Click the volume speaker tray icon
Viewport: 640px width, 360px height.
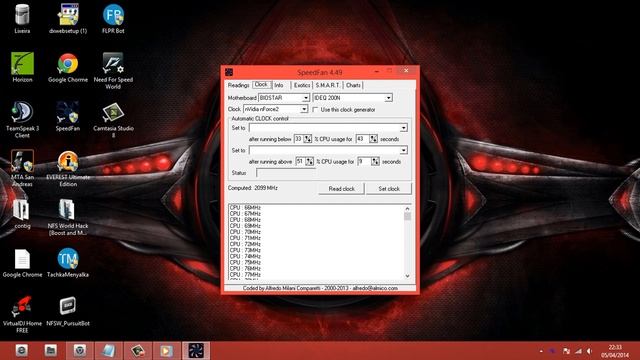pyautogui.click(x=589, y=351)
